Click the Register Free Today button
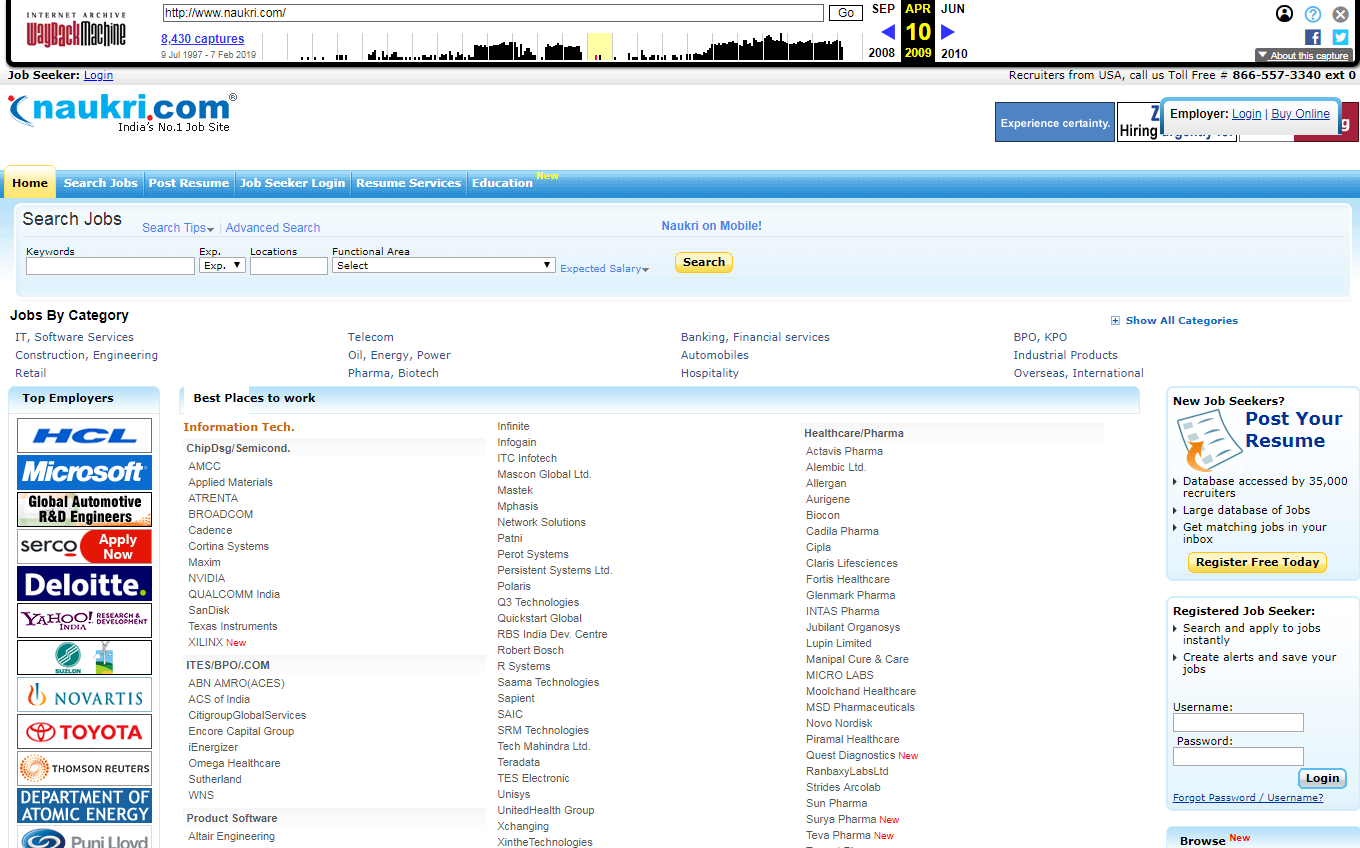This screenshot has width=1360, height=848. coord(1257,562)
